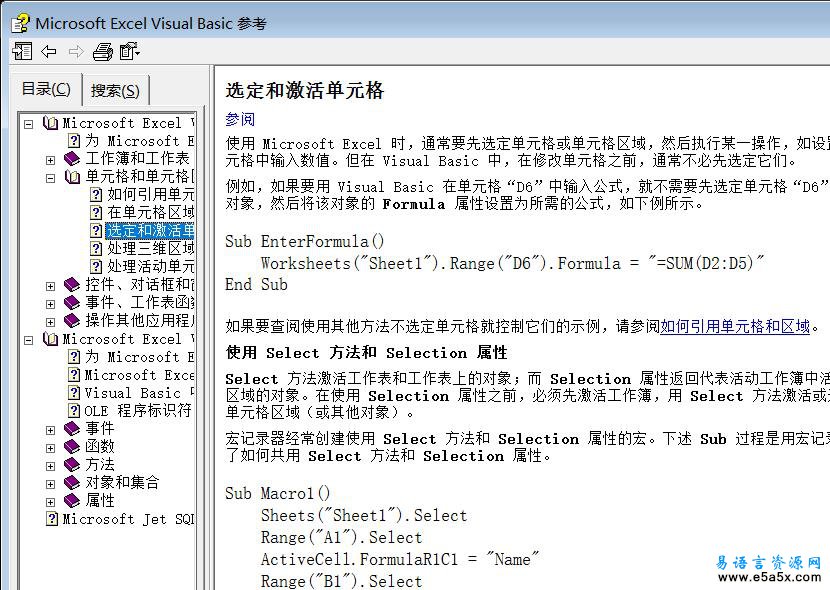Viewport: 830px width, 590px height.
Task: Print the topic with printer icon
Action: [x=103, y=51]
